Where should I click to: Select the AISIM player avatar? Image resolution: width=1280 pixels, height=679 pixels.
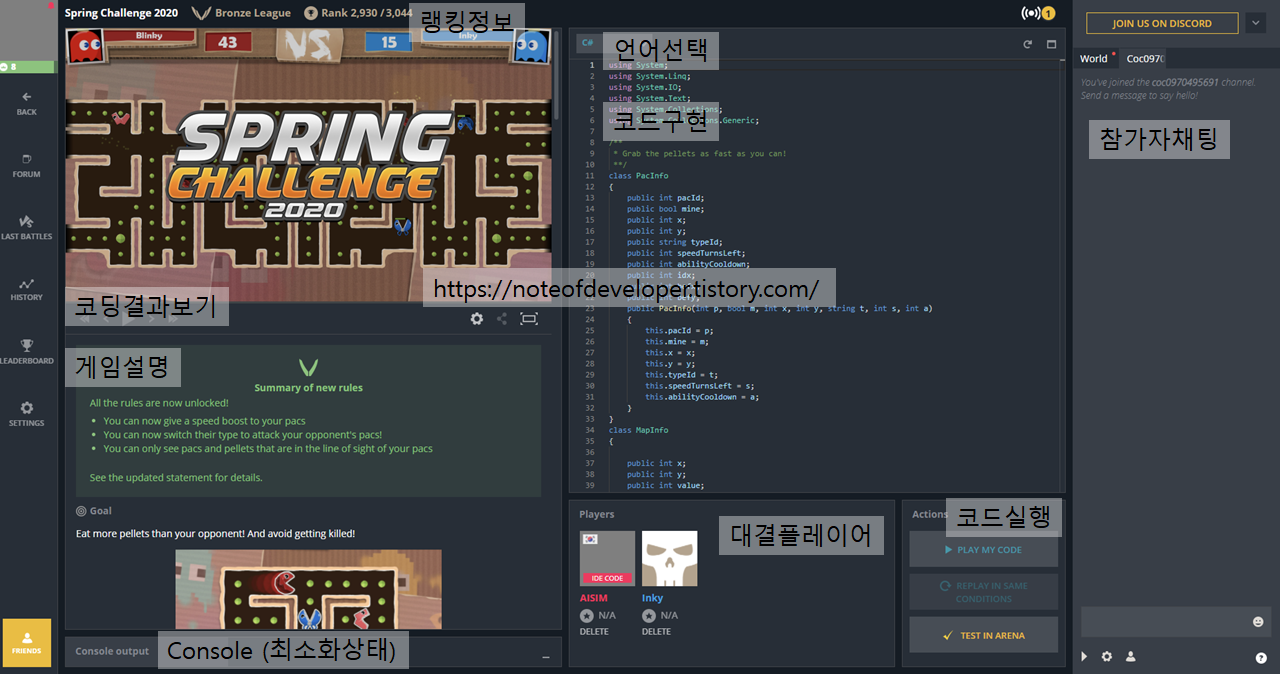[607, 558]
